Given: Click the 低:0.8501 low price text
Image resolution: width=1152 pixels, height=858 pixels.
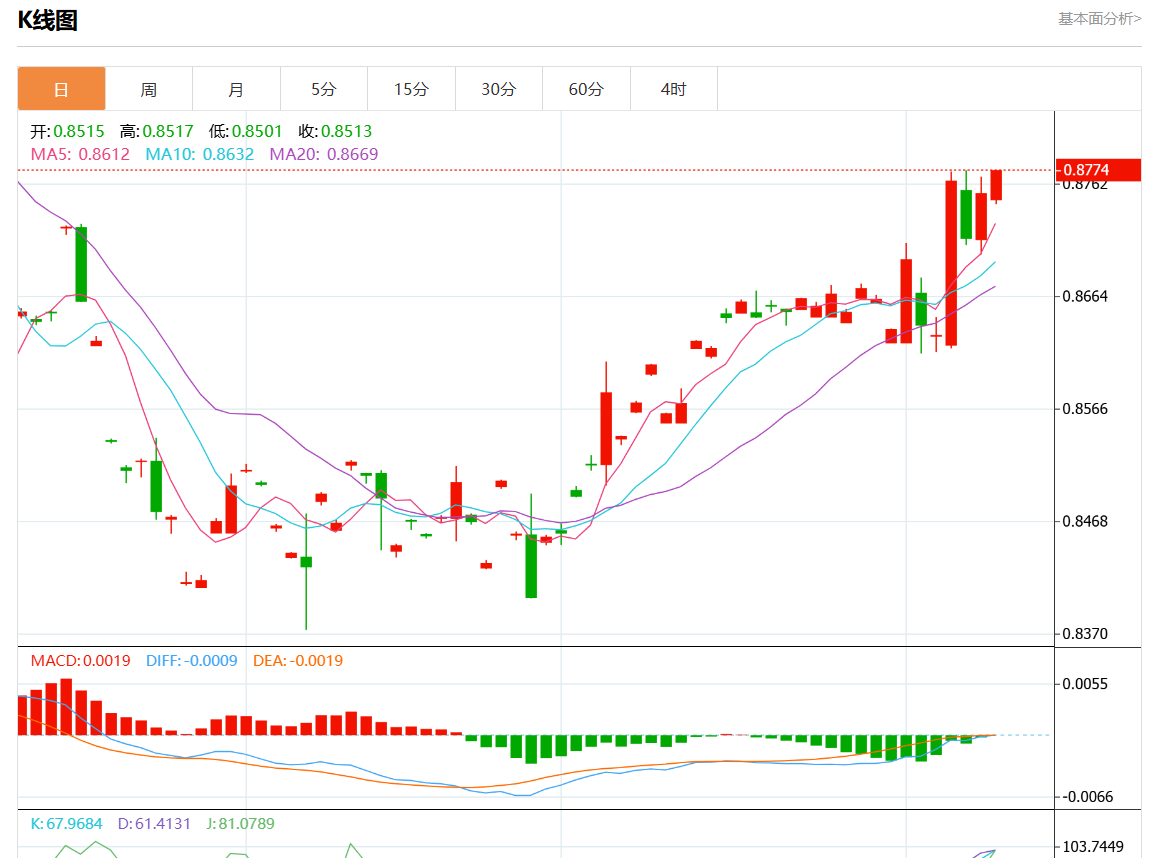Looking at the screenshot, I should (x=245, y=131).
